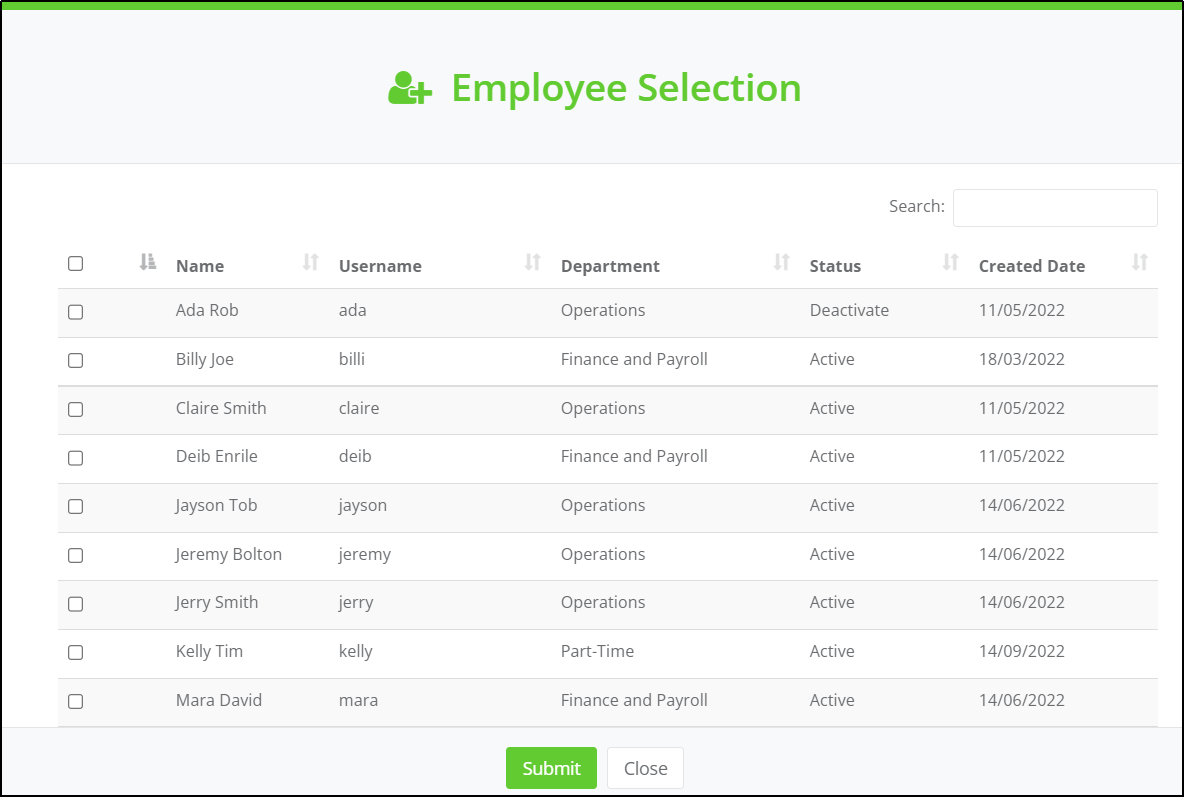
Task: Click the name Claire Smith
Action: pyautogui.click(x=221, y=408)
